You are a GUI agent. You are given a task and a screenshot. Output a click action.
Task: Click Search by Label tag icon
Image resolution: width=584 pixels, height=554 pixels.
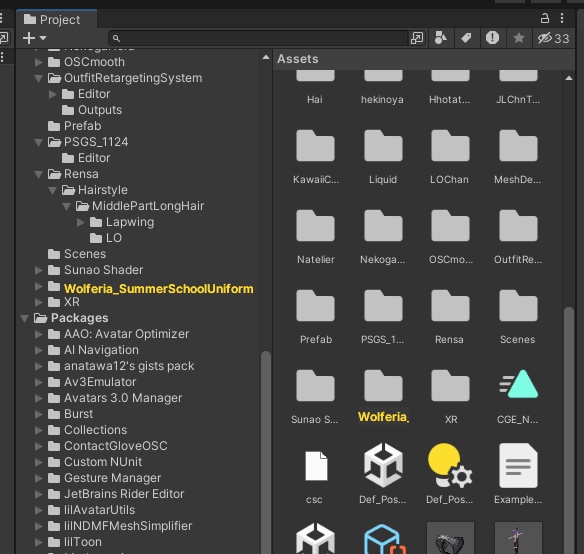(x=466, y=38)
